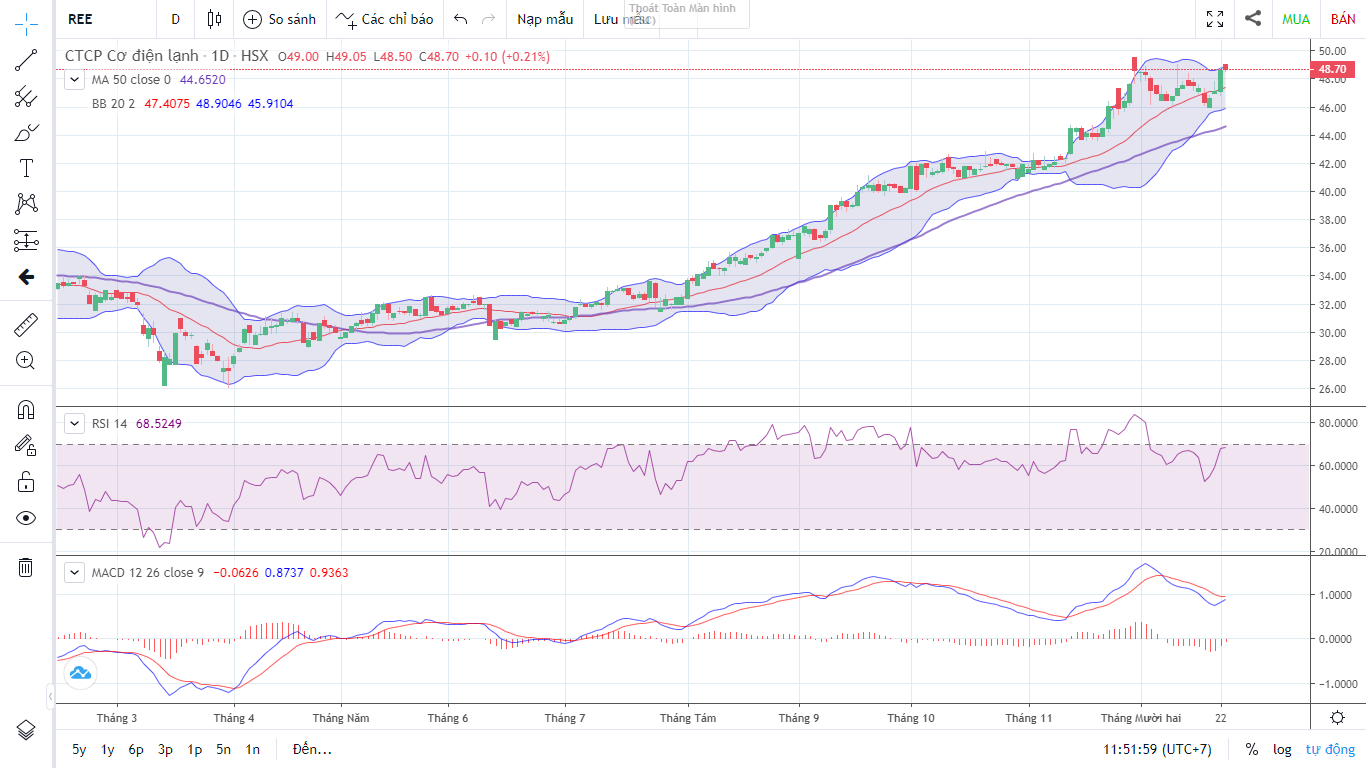Select the 1p time range
The height and width of the screenshot is (768, 1366).
(x=194, y=749)
